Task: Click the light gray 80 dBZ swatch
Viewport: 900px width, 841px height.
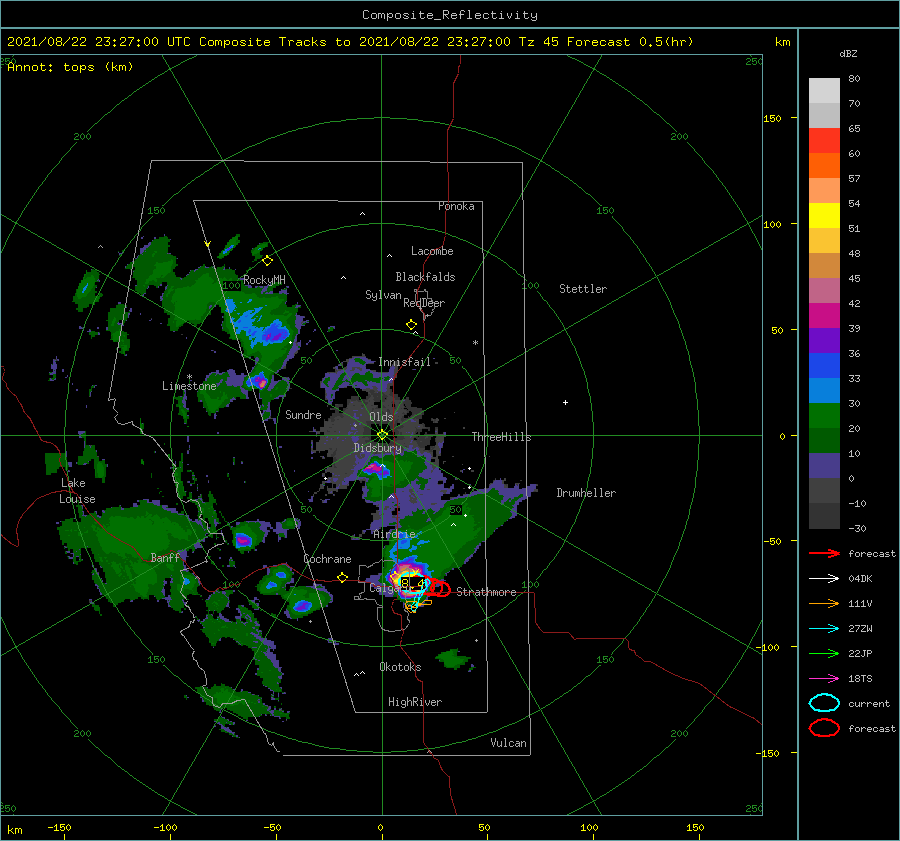Action: [824, 91]
